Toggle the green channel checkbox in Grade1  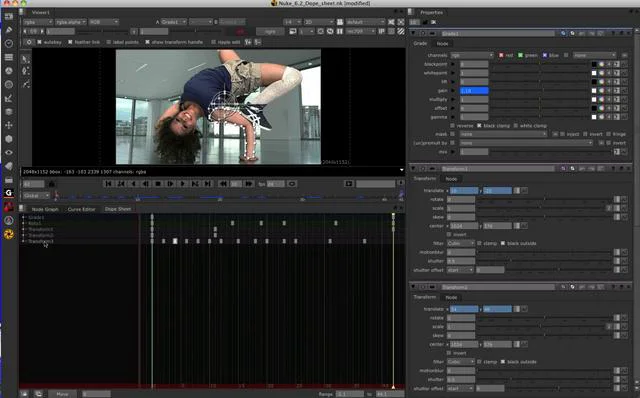pos(520,55)
